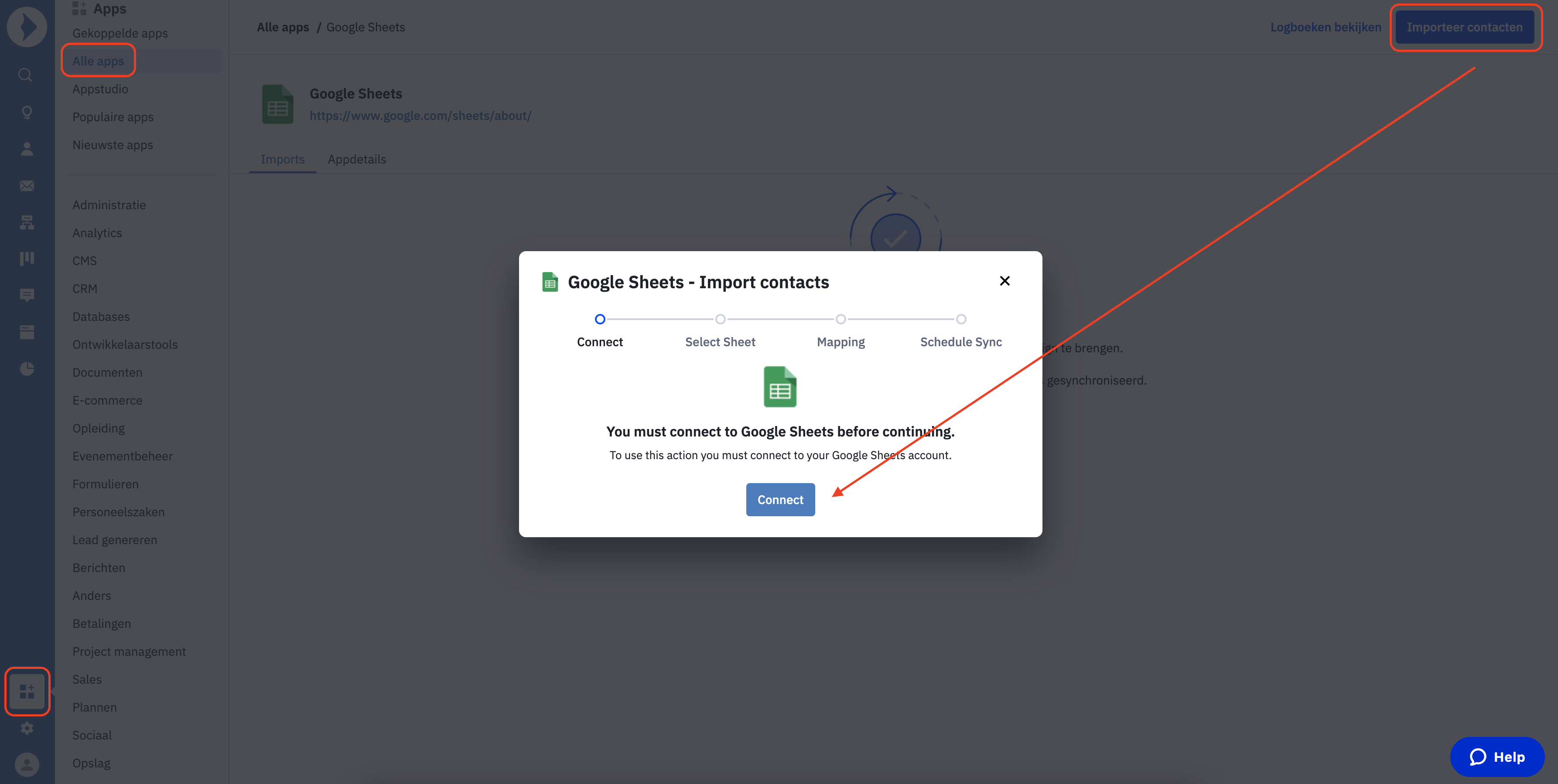Switch to the Appdetails tab
This screenshot has width=1558, height=784.
pos(357,159)
